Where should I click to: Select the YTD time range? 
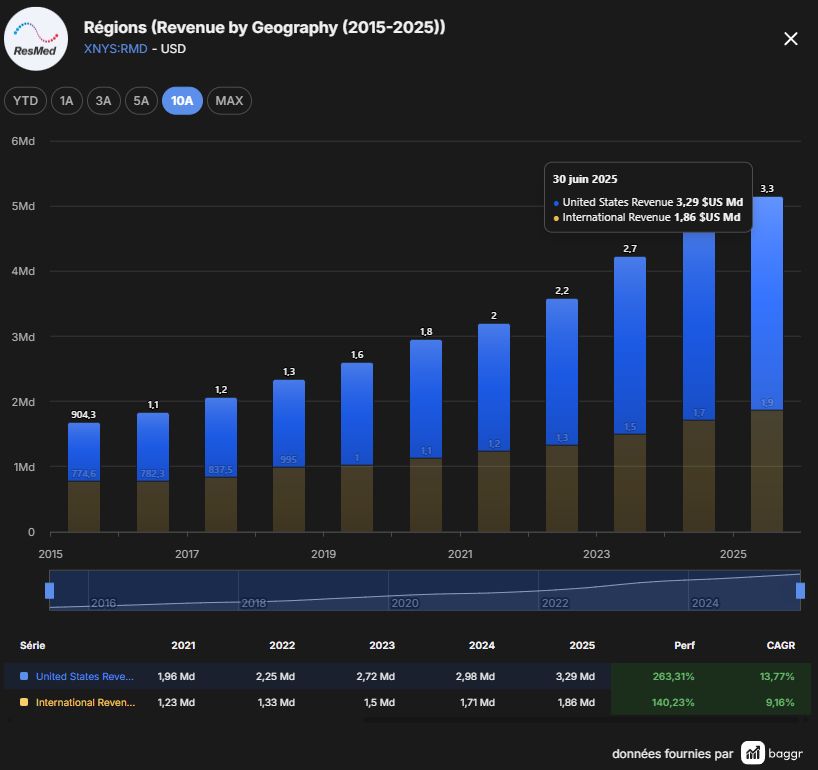25,101
